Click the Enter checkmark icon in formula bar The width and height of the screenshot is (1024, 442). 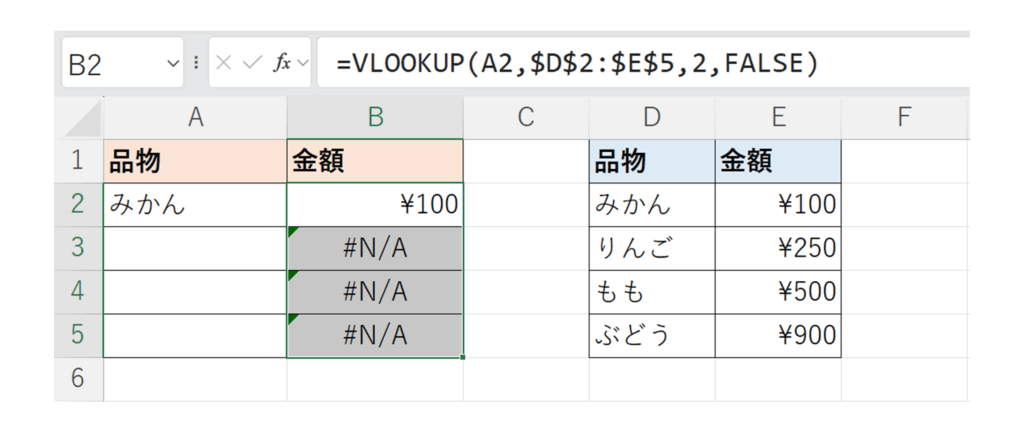click(x=253, y=63)
